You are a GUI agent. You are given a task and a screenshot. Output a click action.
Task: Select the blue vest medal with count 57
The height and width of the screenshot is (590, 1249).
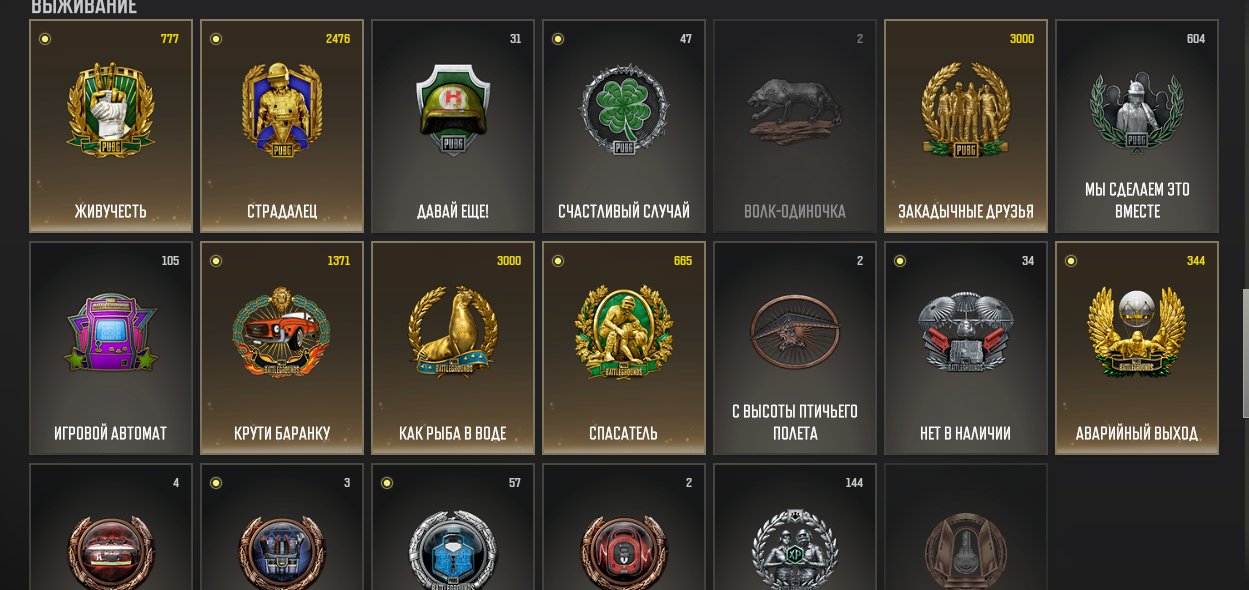pyautogui.click(x=453, y=527)
